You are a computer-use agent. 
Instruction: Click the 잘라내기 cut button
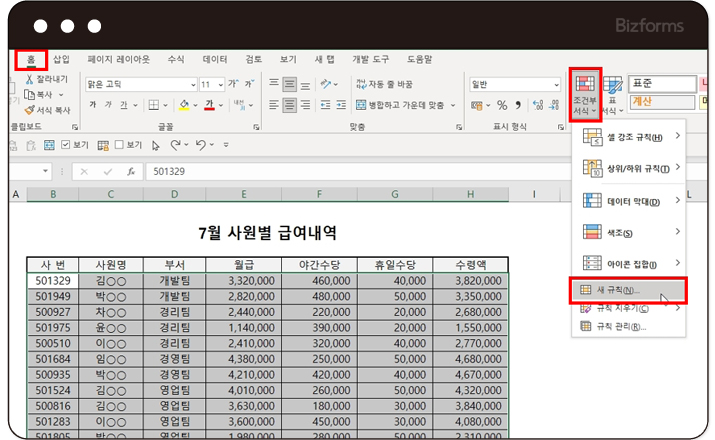[x=46, y=79]
